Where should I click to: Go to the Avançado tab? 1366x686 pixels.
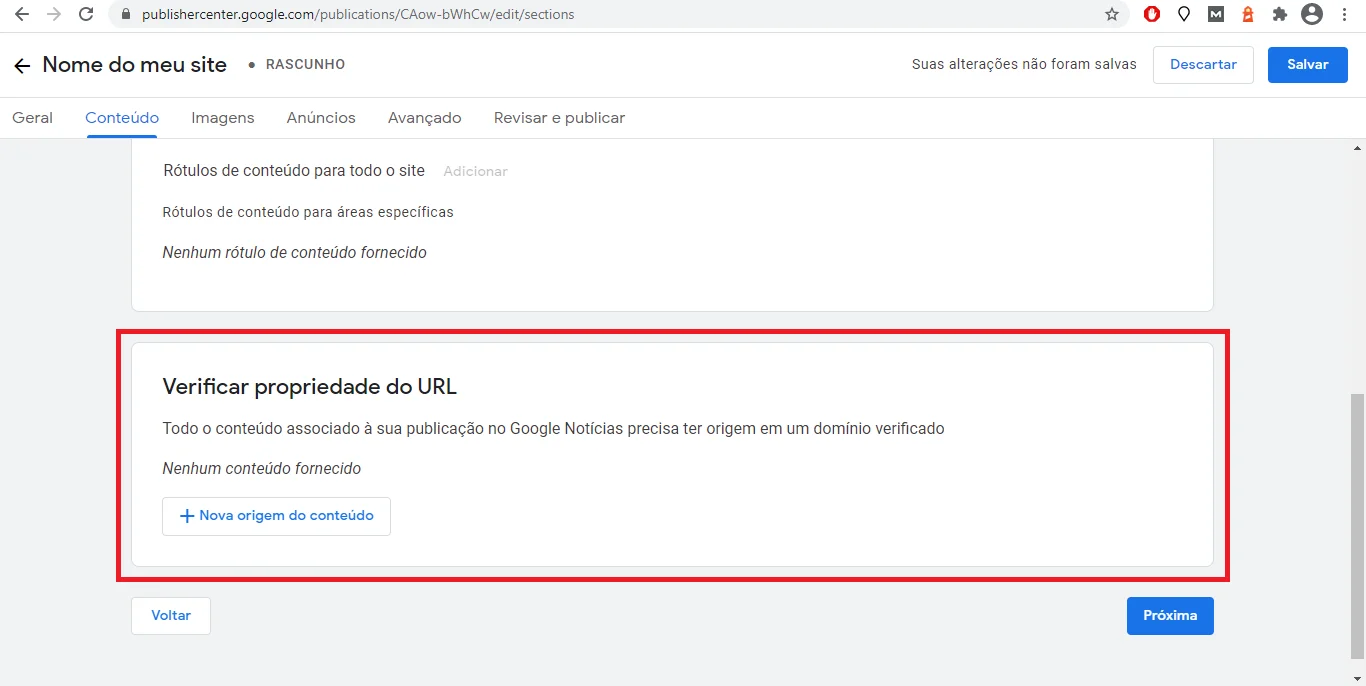tap(425, 118)
